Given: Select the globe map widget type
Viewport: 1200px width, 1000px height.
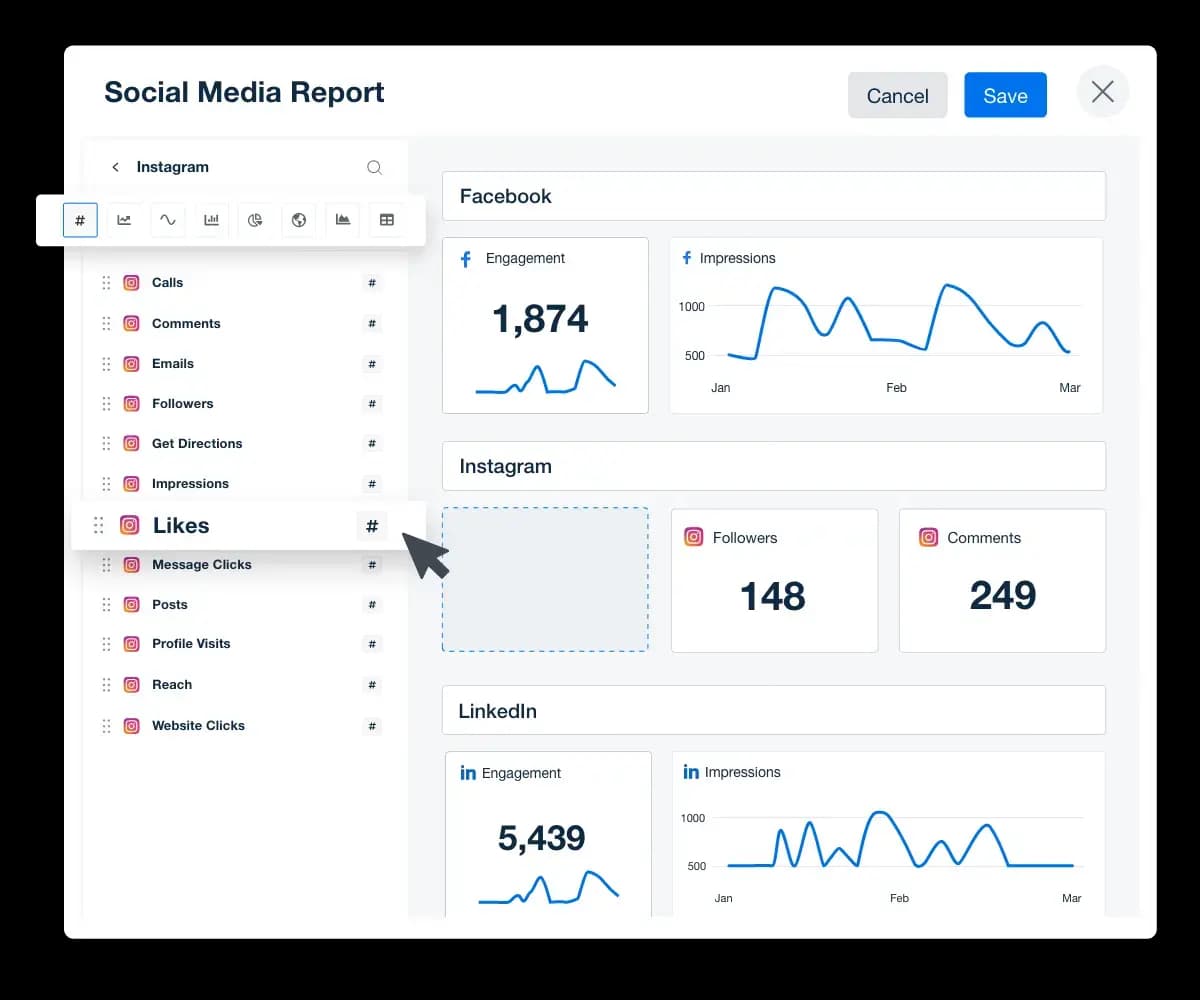Looking at the screenshot, I should tap(299, 220).
